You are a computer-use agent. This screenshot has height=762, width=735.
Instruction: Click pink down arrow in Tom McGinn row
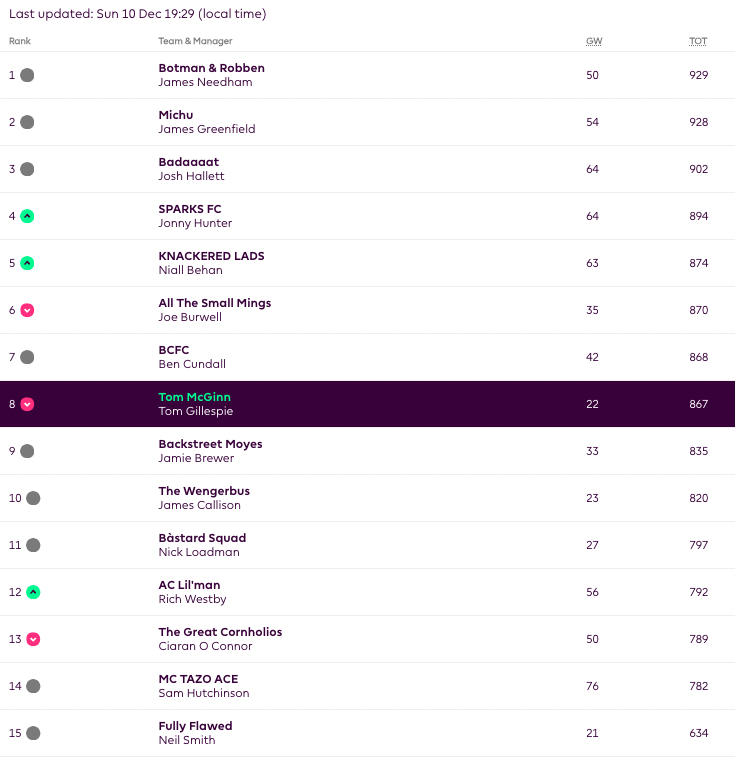27,404
